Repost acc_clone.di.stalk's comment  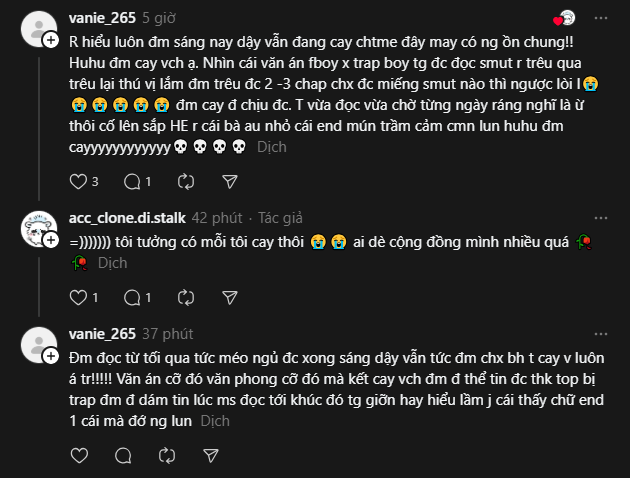point(185,297)
